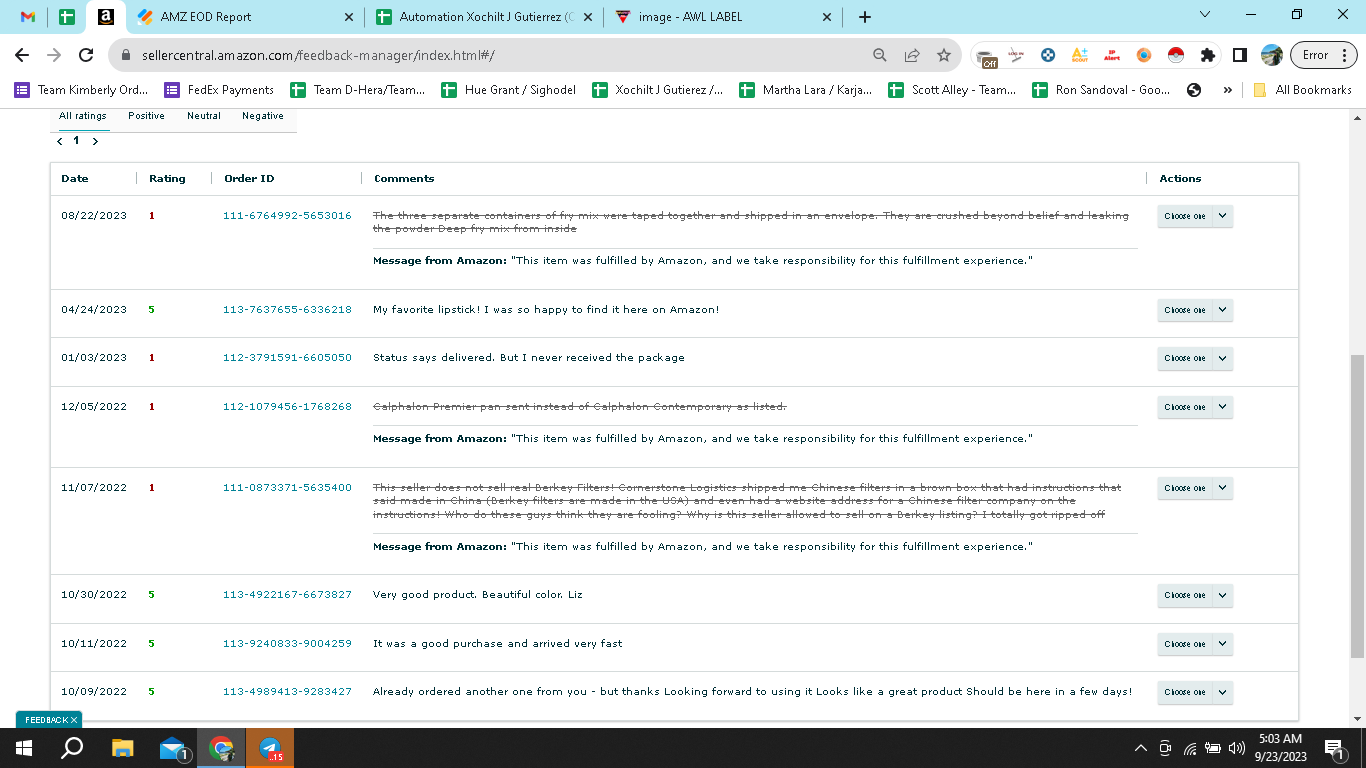This screenshot has width=1366, height=768.
Task: Open Team Kimberly Ord... bookmark
Action: coord(81,90)
